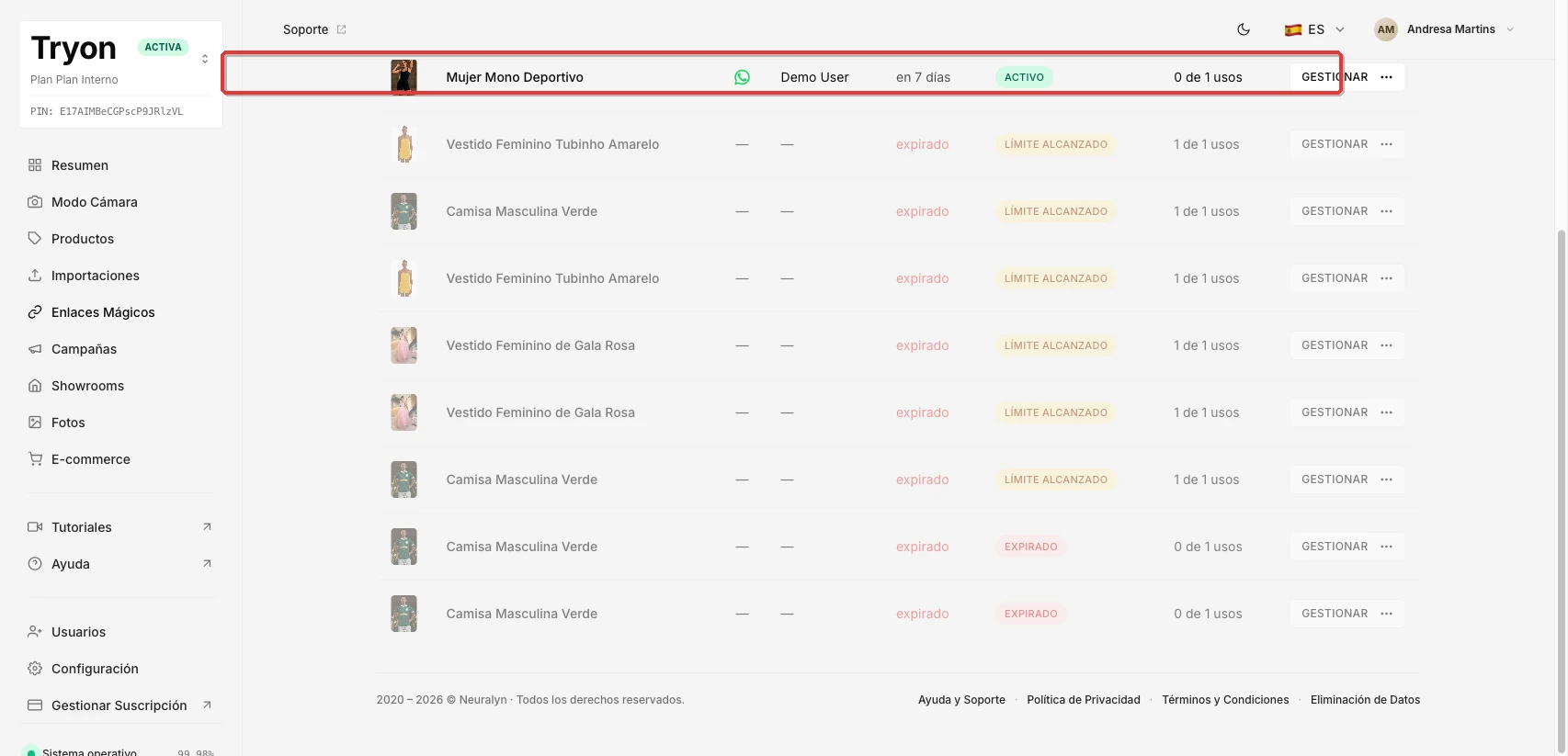Click the AM user avatar
1568x756 pixels.
click(x=1386, y=29)
